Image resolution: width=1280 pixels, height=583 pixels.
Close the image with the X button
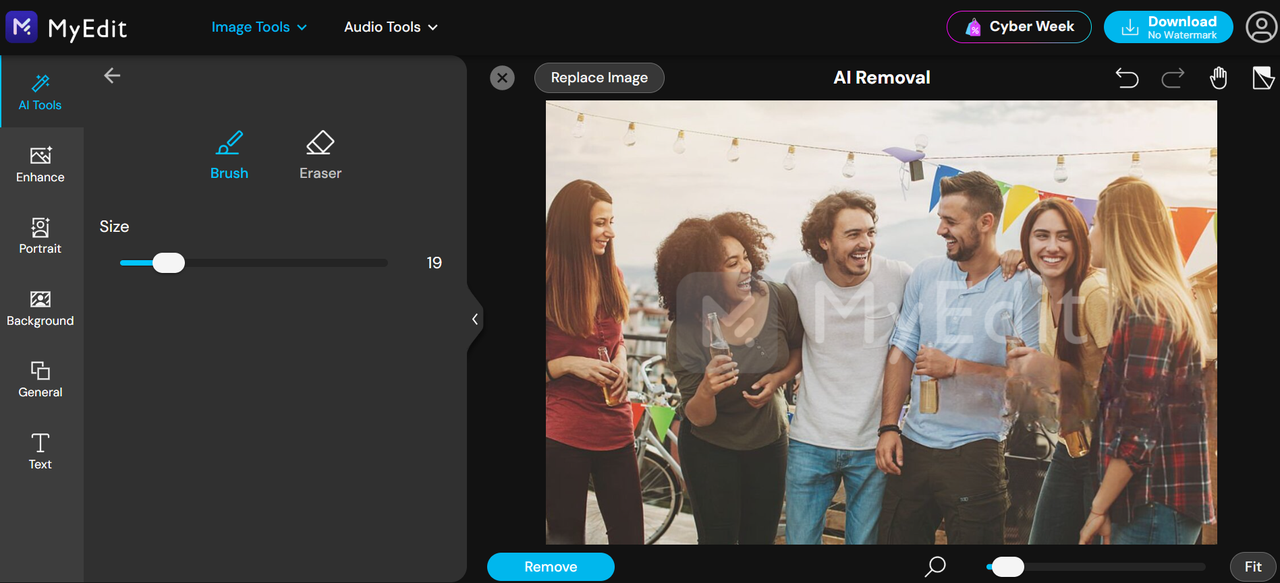(502, 78)
